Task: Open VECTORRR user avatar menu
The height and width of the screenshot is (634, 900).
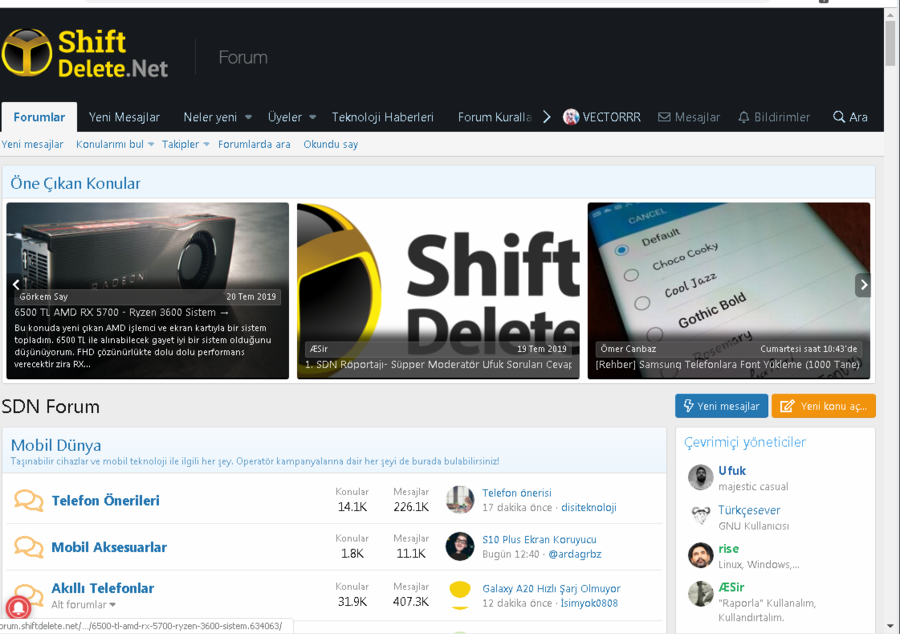Action: (x=571, y=117)
